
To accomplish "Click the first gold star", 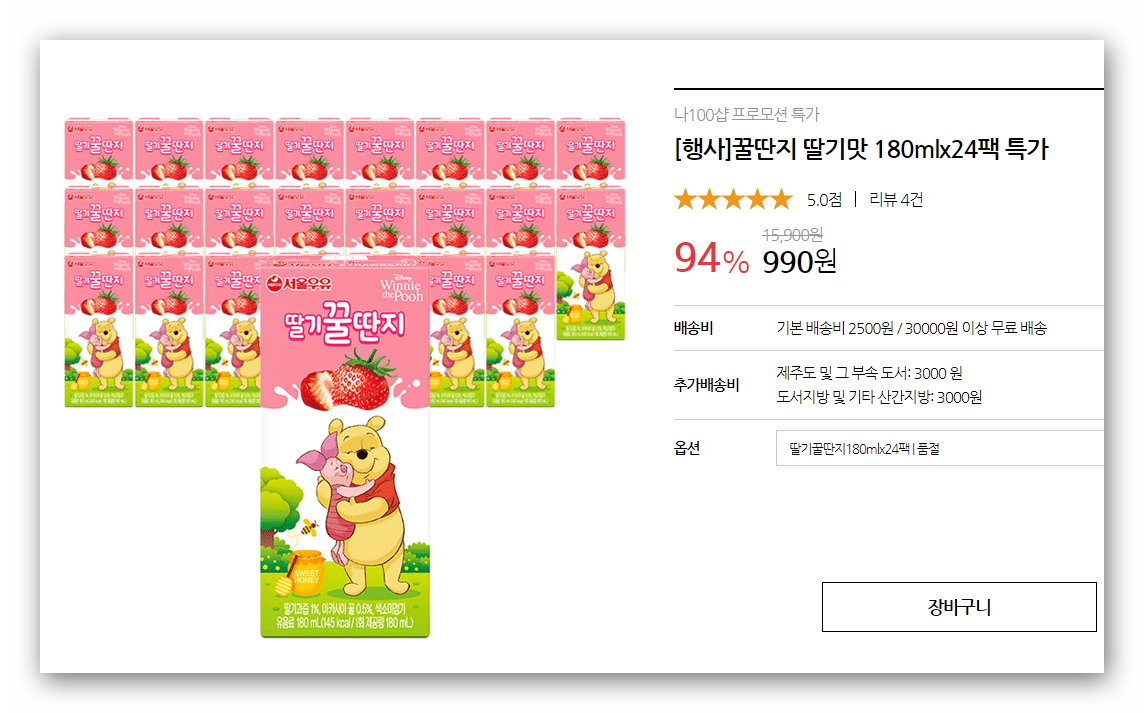I will pyautogui.click(x=686, y=199).
